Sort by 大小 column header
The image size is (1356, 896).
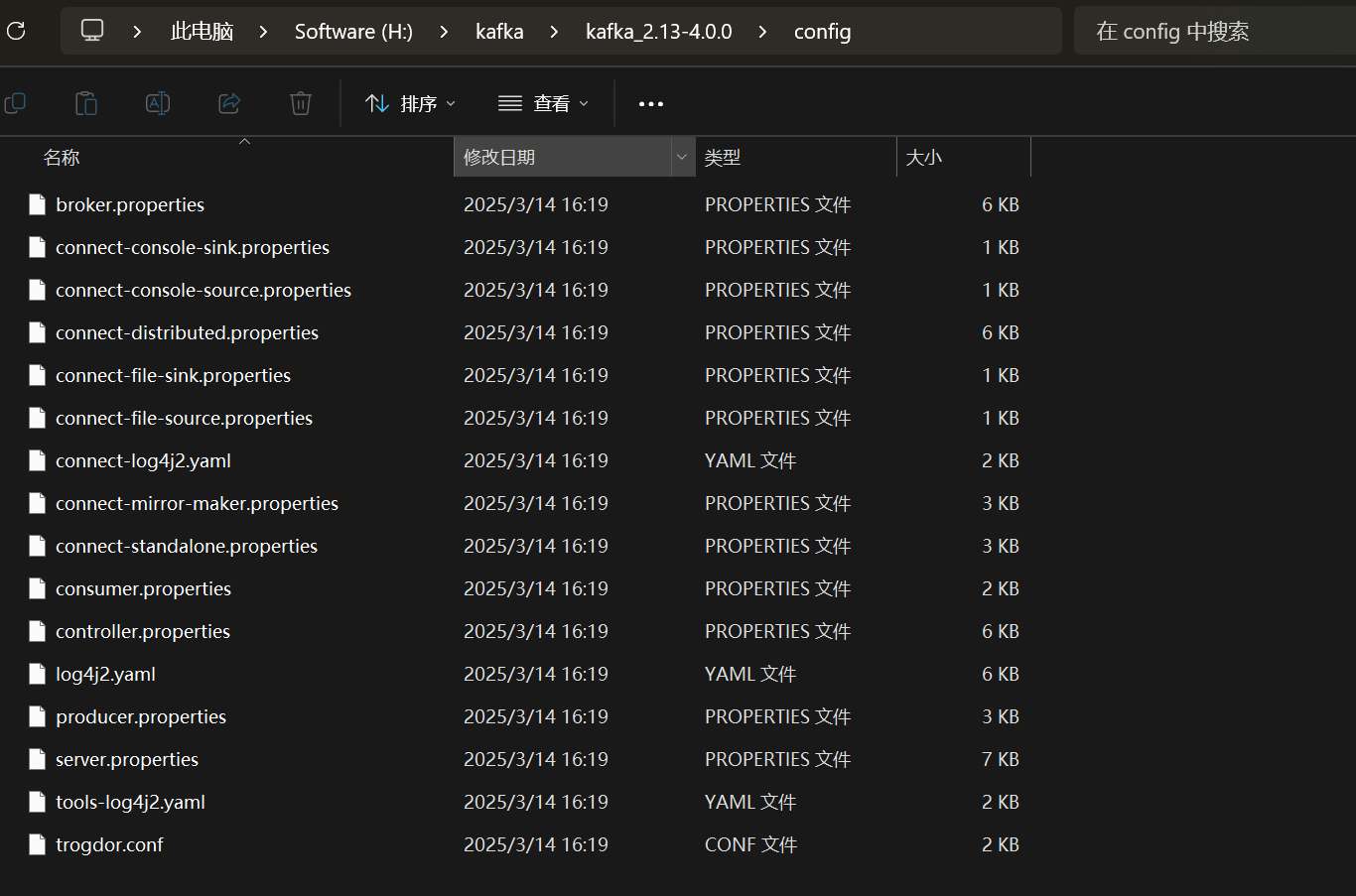[x=924, y=157]
